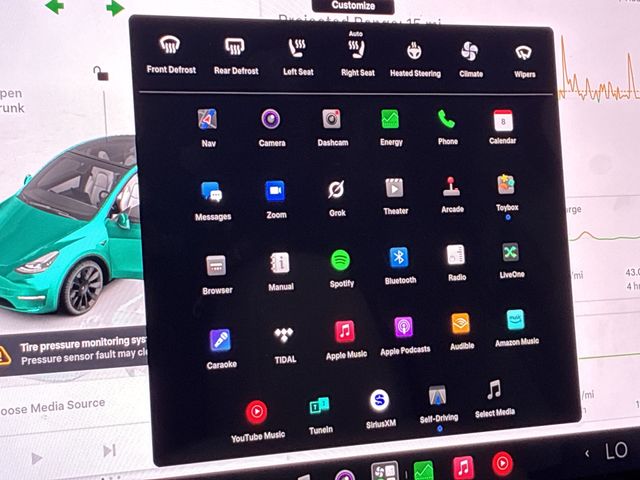Skip to next track

[x=109, y=451]
